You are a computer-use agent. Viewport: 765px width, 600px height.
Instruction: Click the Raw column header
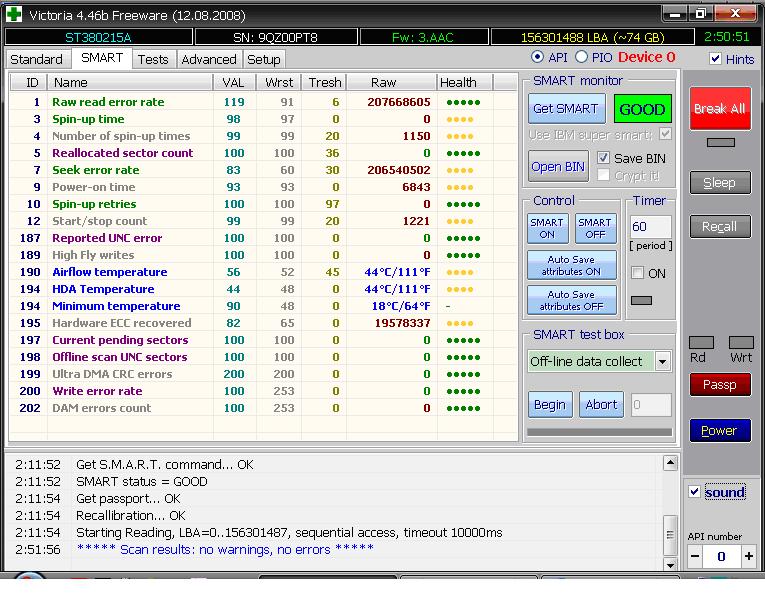(x=391, y=82)
